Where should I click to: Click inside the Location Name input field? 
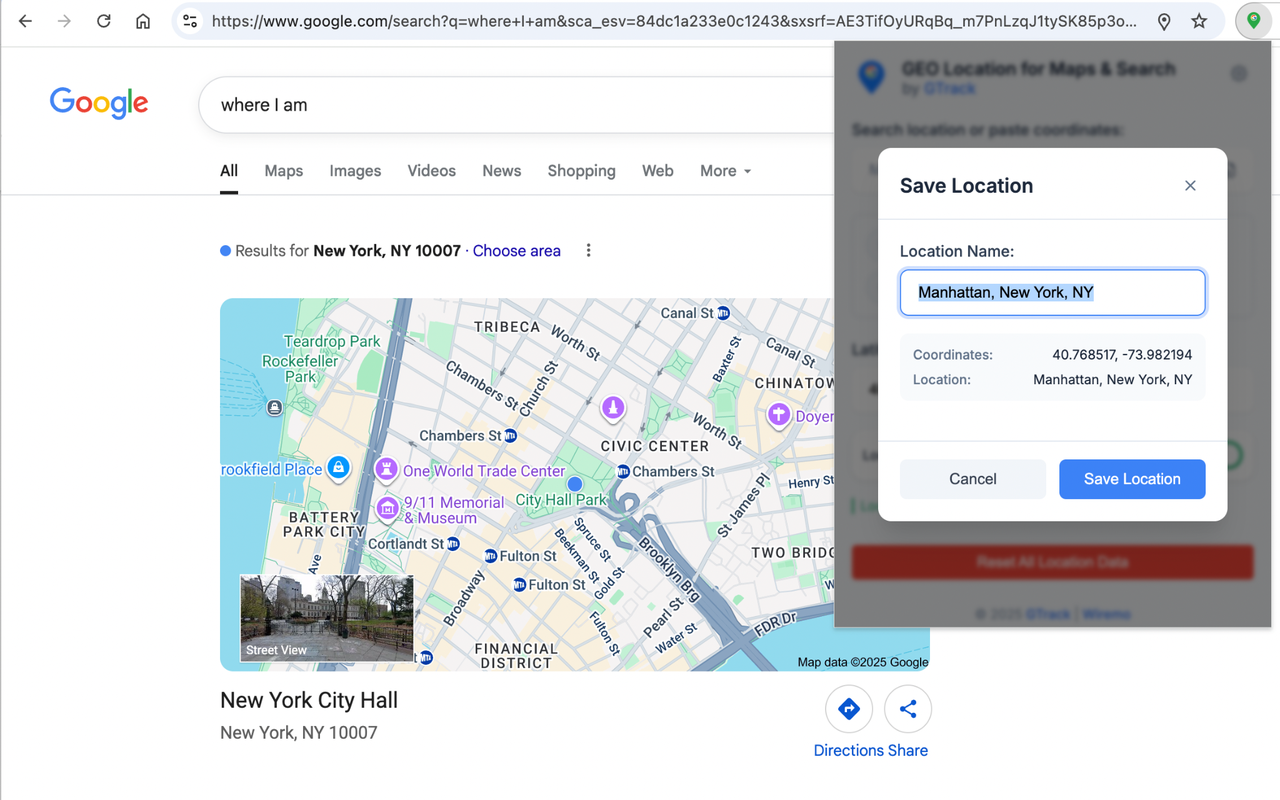pyautogui.click(x=1052, y=291)
